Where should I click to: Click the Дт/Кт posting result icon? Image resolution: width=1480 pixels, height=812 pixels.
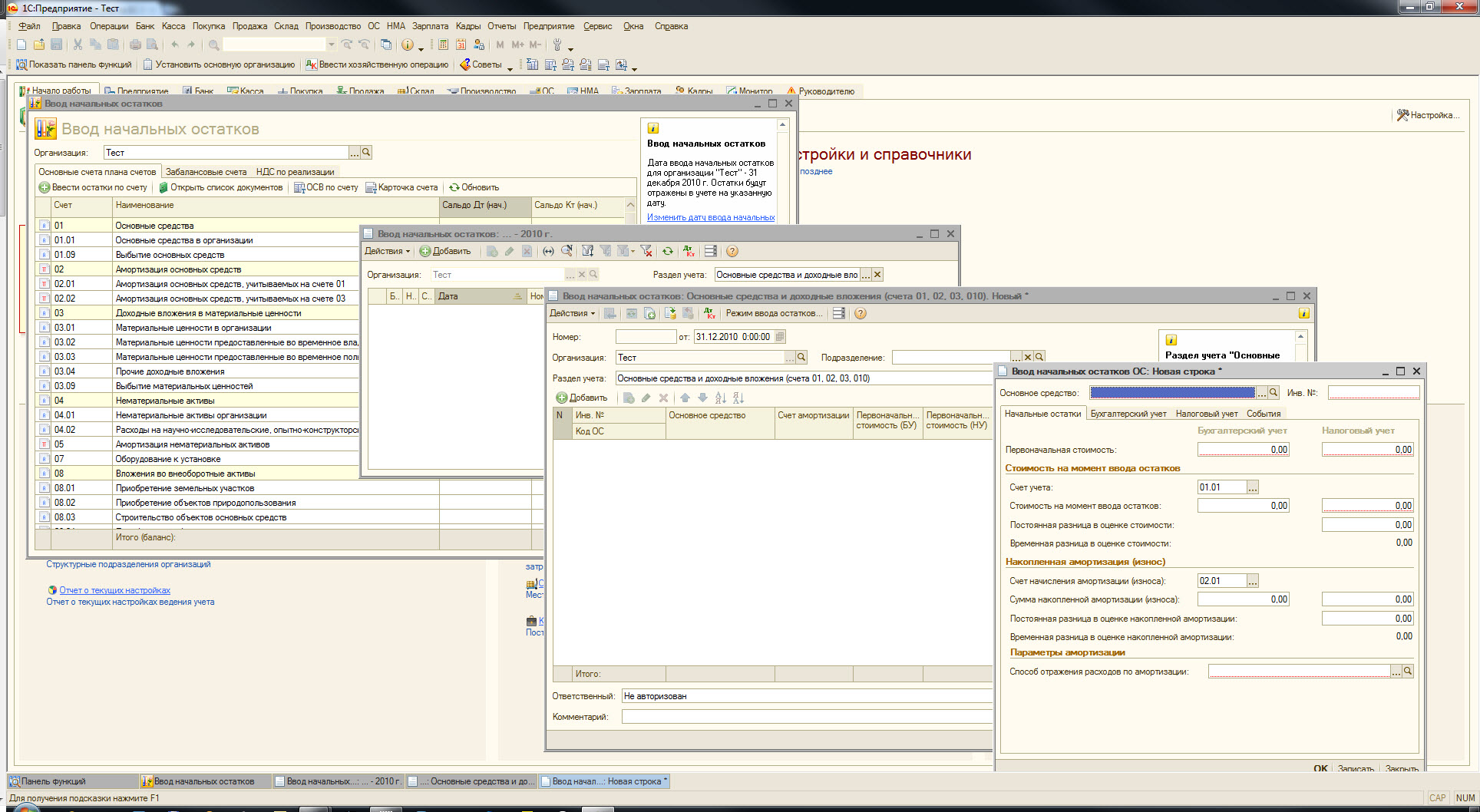pyautogui.click(x=710, y=313)
